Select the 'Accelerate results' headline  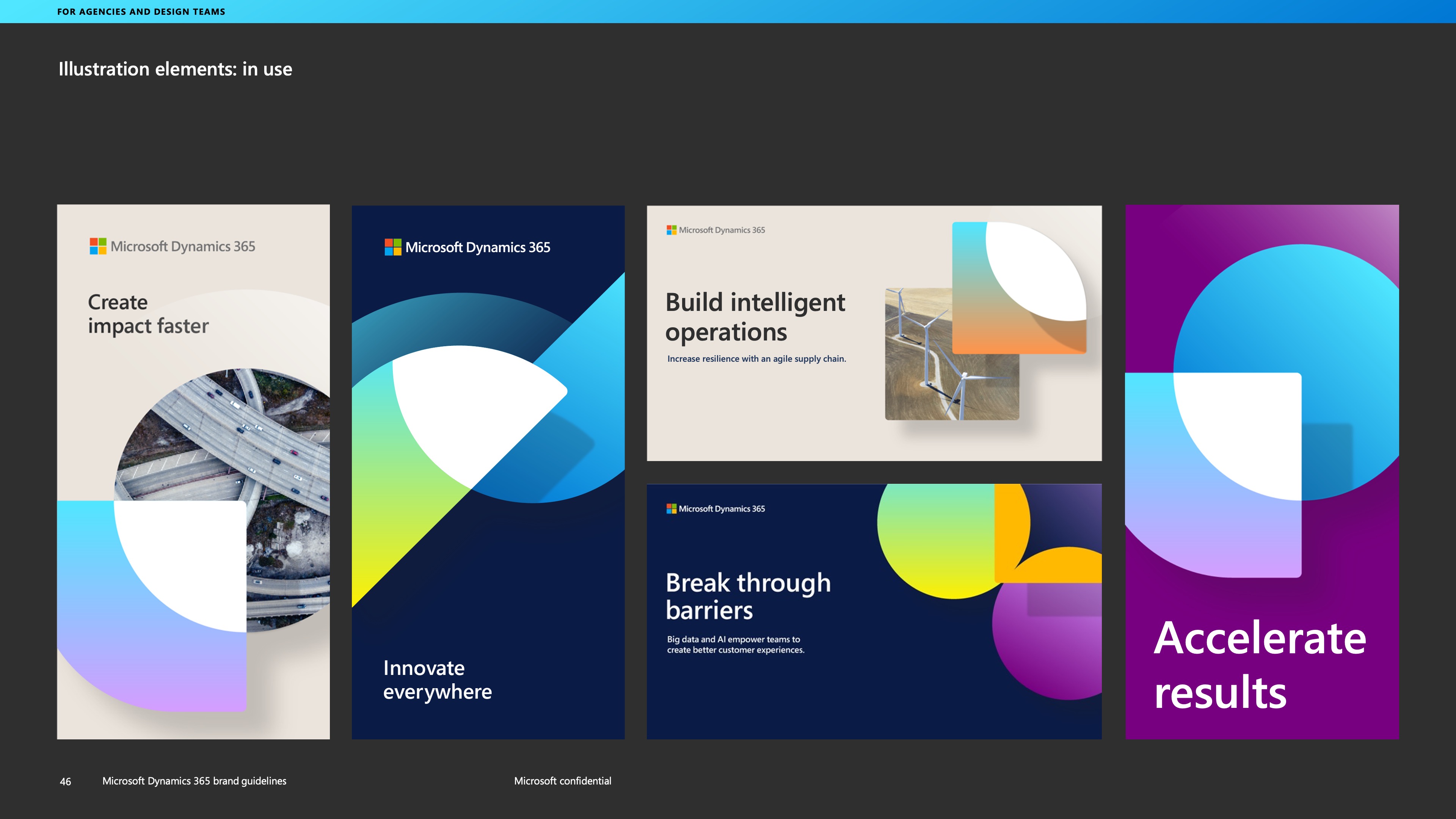[x=1260, y=664]
